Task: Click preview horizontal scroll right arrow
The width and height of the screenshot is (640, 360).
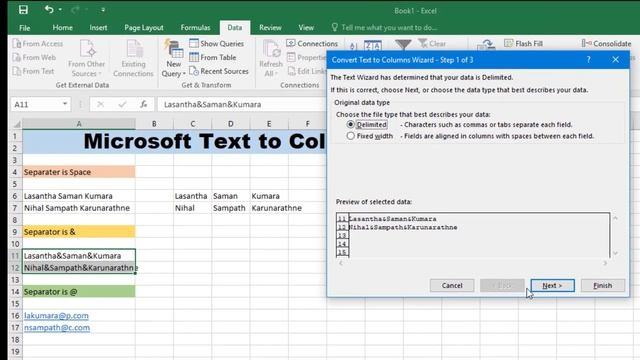Action: tap(605, 263)
